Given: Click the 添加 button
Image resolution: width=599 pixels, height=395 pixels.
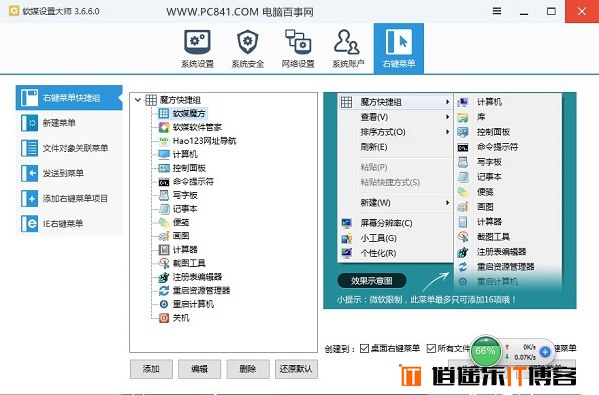Looking at the screenshot, I should [x=151, y=369].
